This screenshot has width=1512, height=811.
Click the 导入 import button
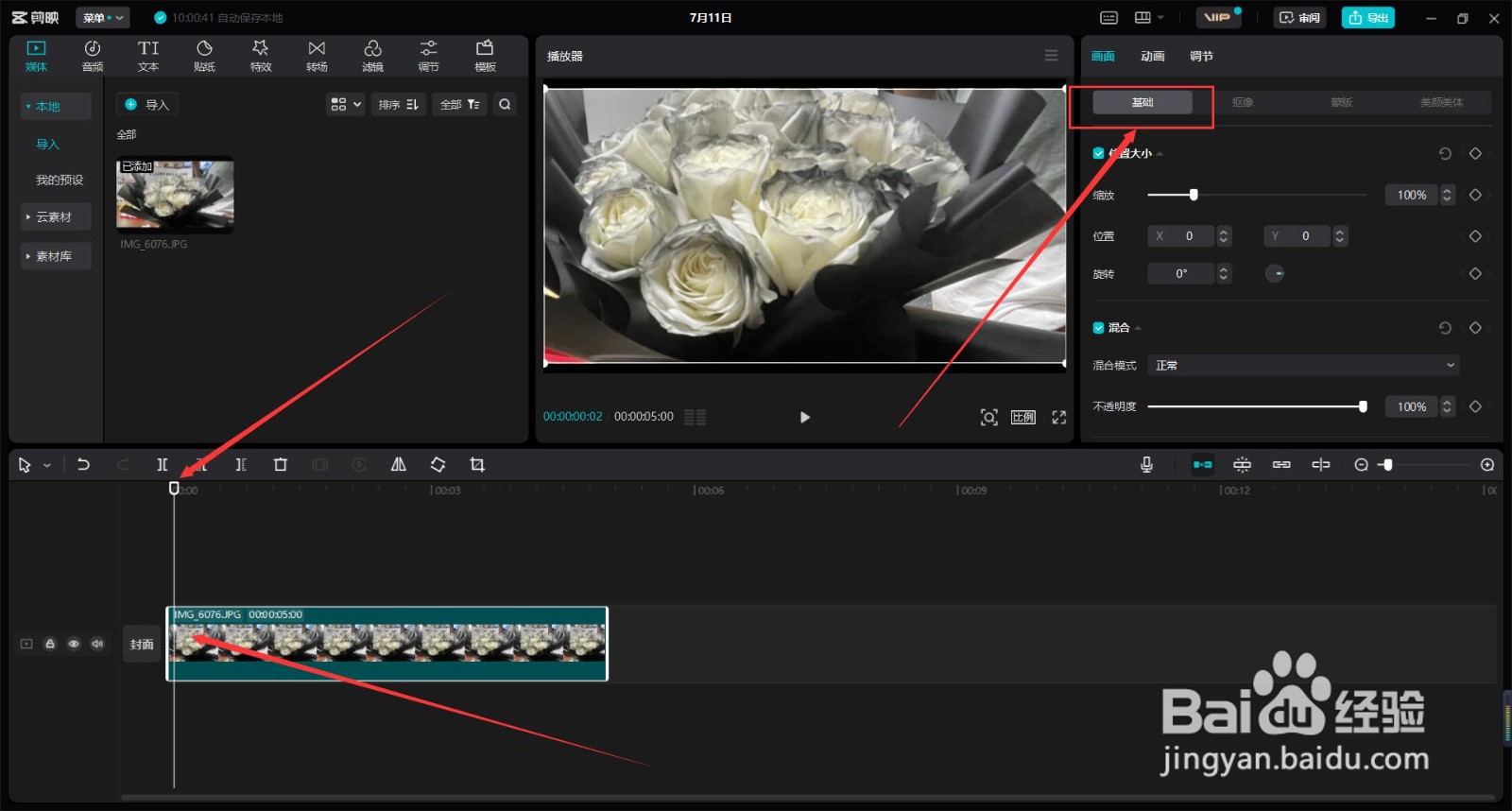point(147,104)
